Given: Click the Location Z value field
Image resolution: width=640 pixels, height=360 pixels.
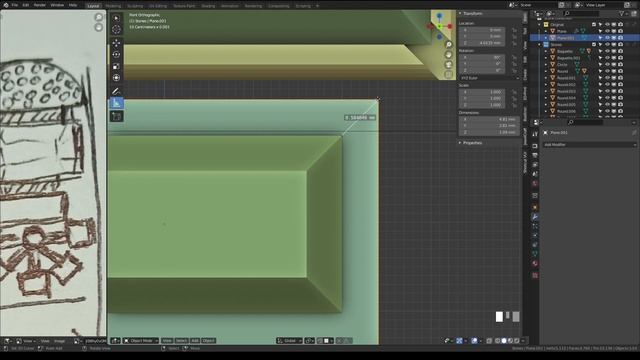Looking at the screenshot, I should [482, 43].
